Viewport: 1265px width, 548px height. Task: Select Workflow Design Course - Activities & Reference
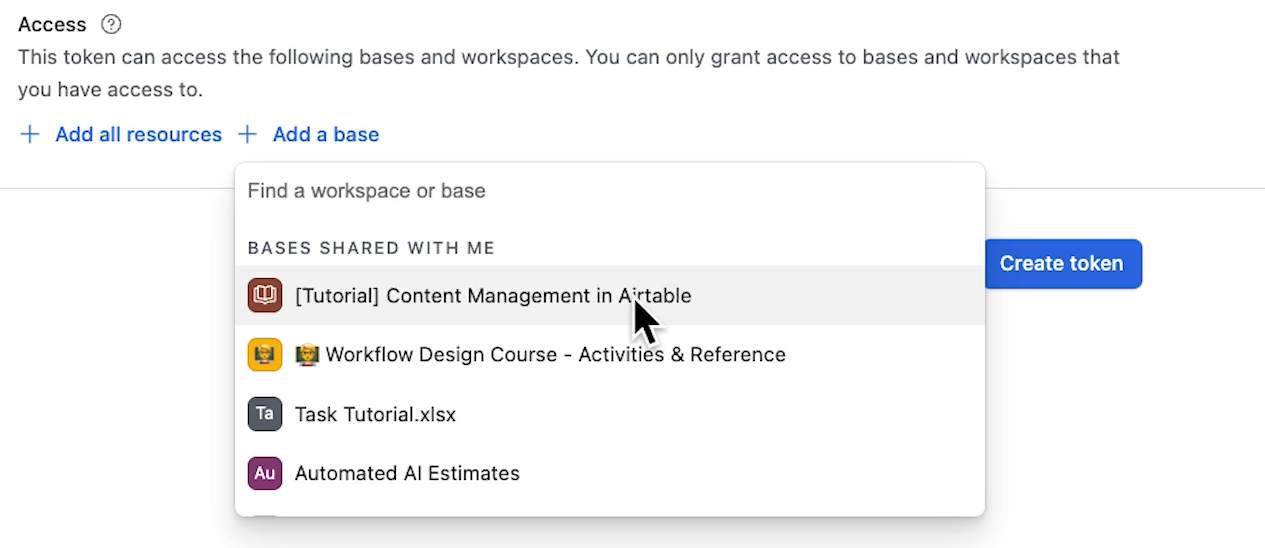pos(609,354)
